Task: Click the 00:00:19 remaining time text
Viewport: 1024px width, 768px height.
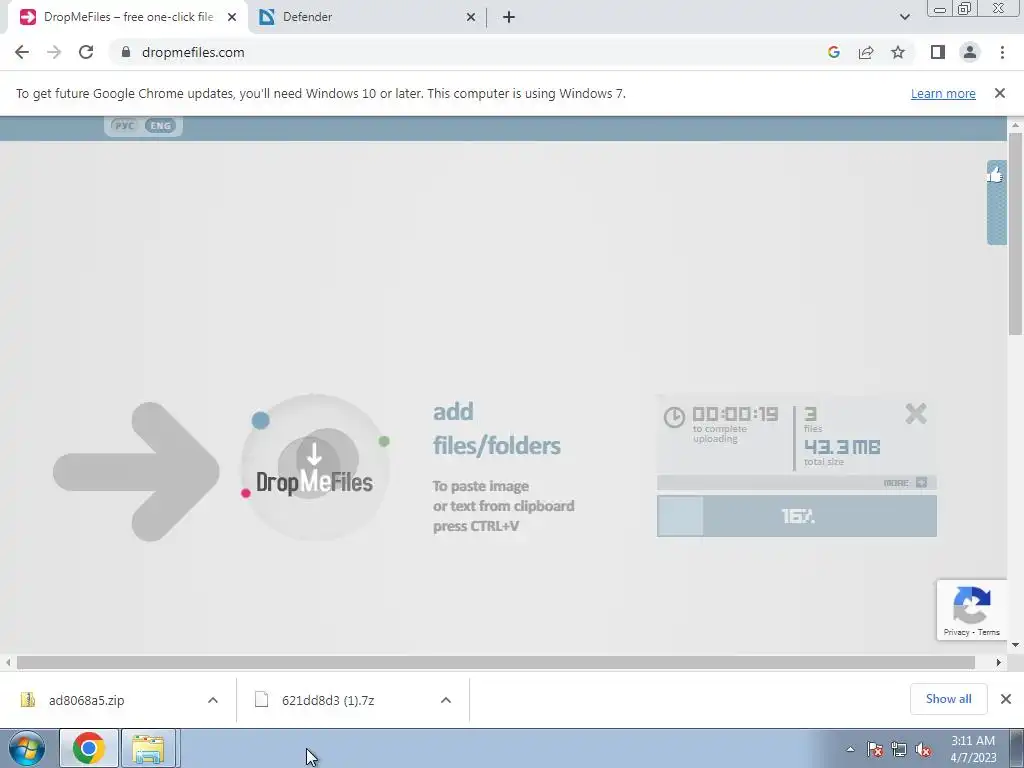Action: click(735, 414)
